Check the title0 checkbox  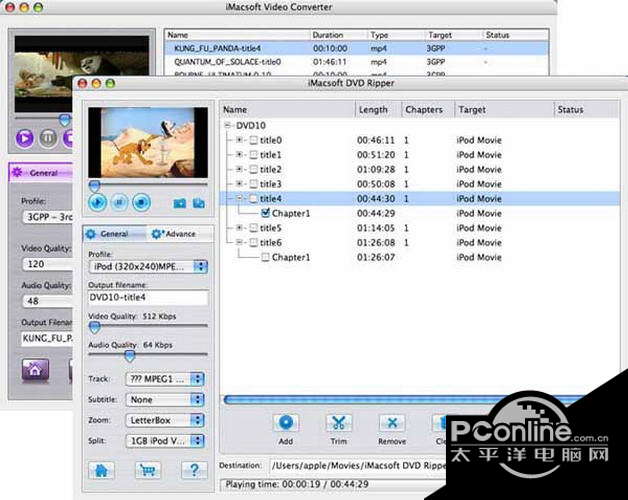click(254, 140)
